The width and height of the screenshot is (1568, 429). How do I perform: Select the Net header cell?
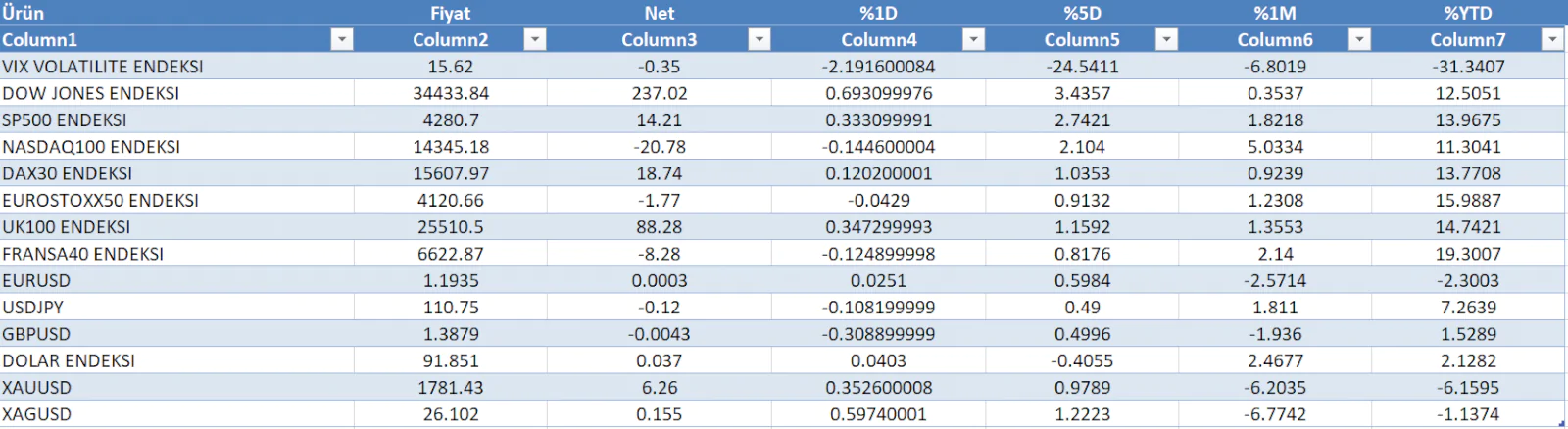pyautogui.click(x=660, y=13)
